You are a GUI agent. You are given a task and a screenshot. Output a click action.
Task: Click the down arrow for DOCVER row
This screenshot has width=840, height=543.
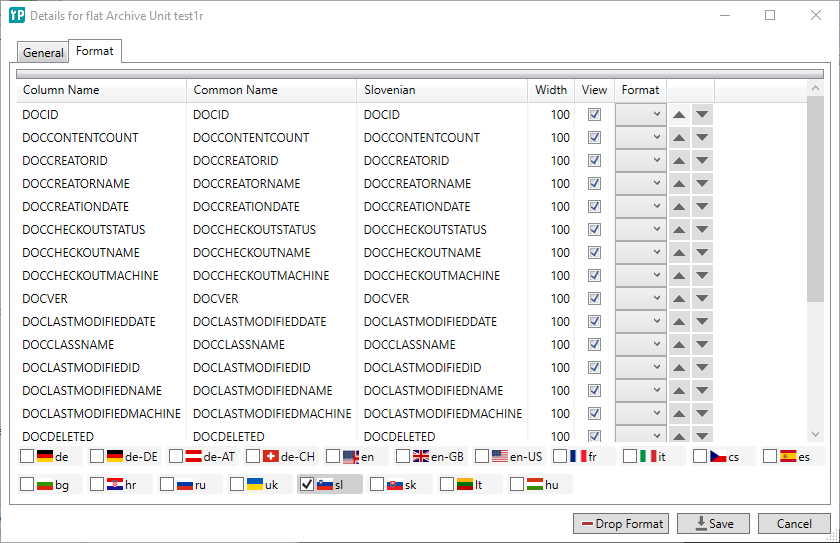(x=702, y=299)
